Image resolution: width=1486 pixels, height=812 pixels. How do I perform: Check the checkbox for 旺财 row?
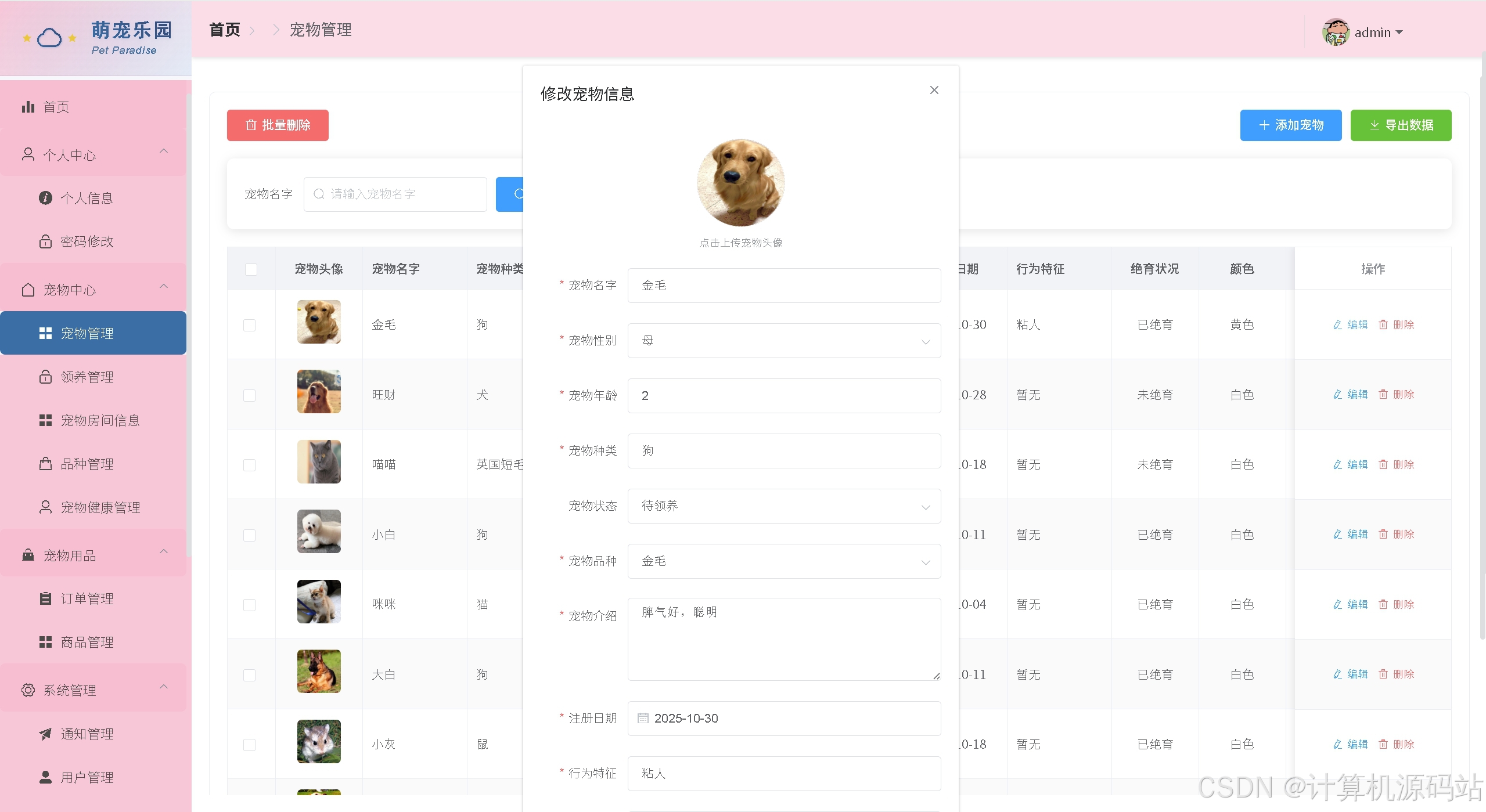(250, 395)
